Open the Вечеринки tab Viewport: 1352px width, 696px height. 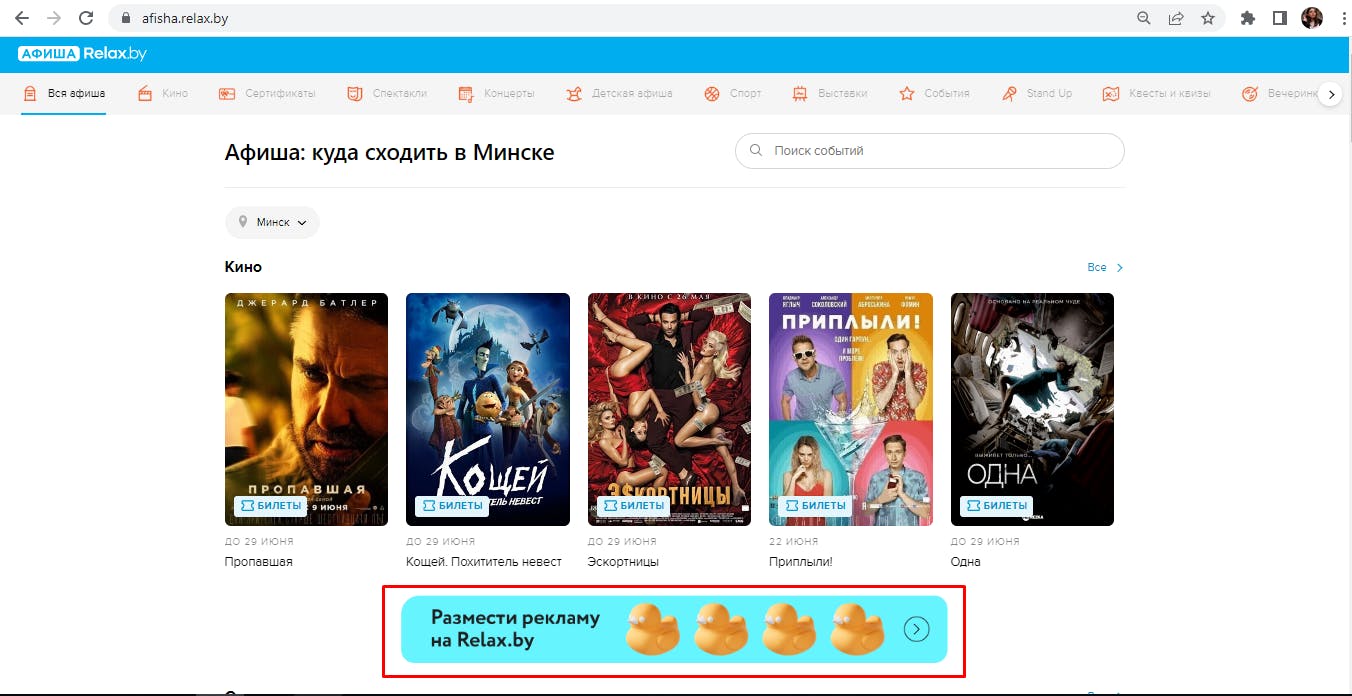tap(1279, 93)
